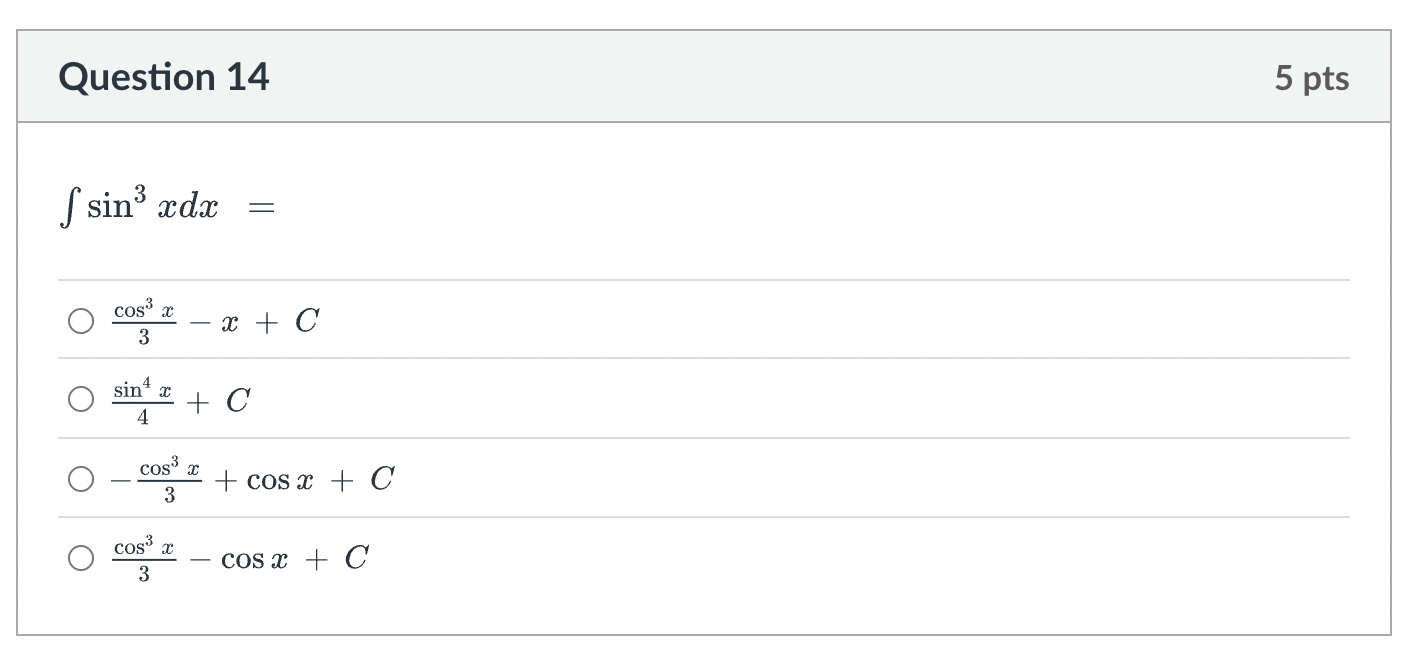Screen dimensions: 1406x646
Task: Click the denominator 4 in sin⁴x option
Action: point(143,418)
